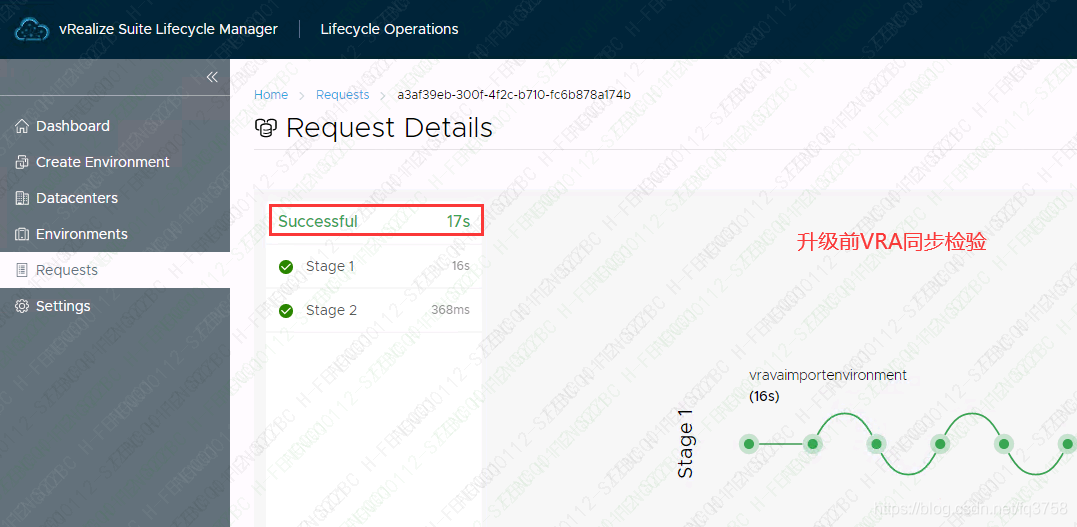1077x527 pixels.
Task: Click the Lifecycle Operations header title
Action: tap(389, 30)
